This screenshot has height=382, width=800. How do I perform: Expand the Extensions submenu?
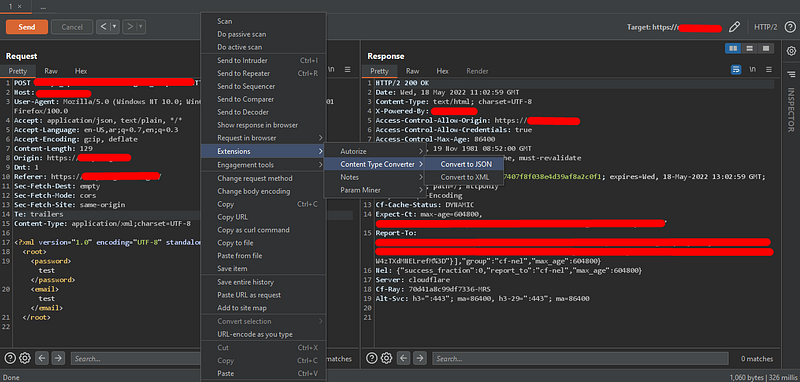263,151
